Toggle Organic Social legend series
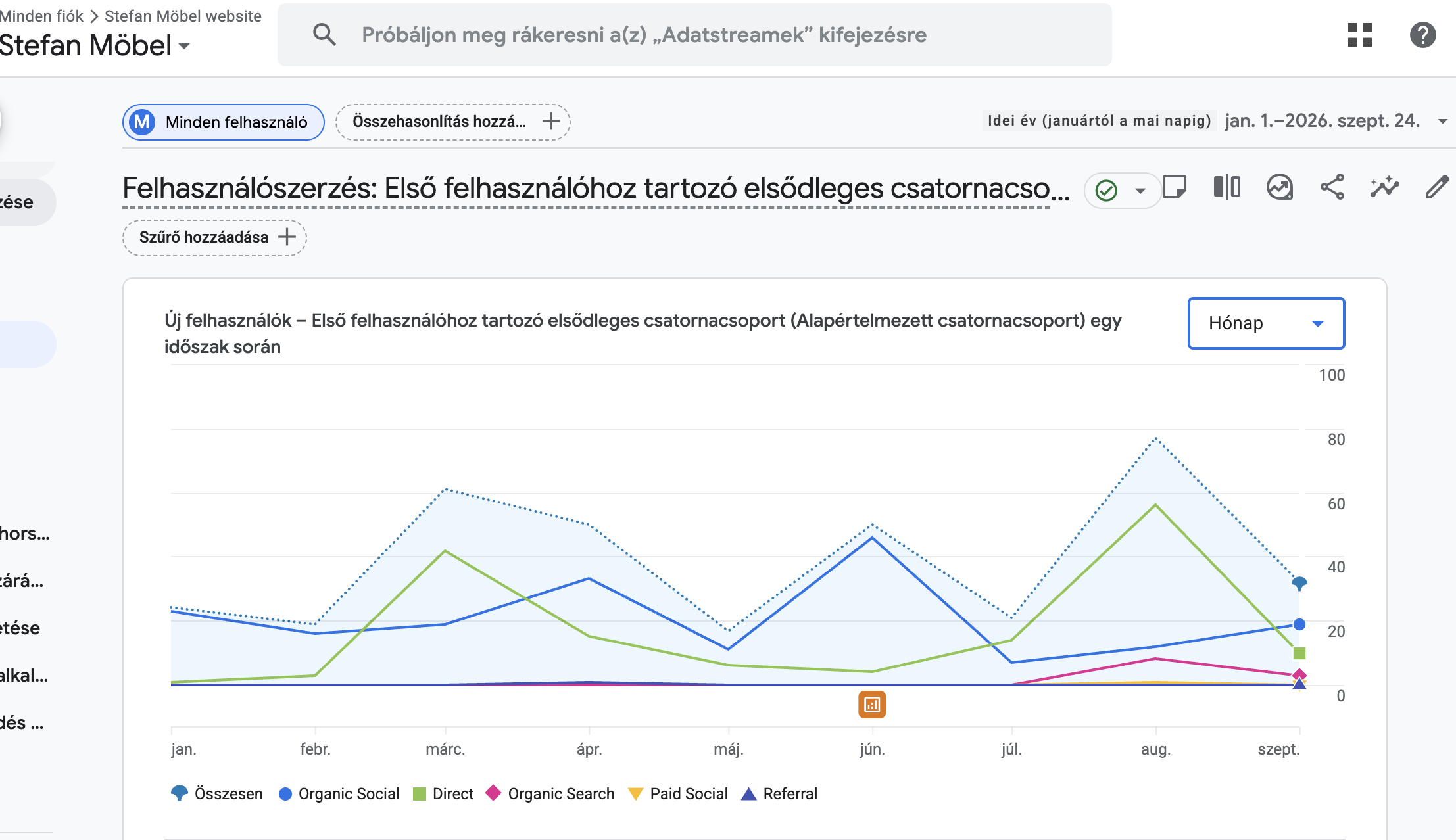The width and height of the screenshot is (1456, 840). 339,793
